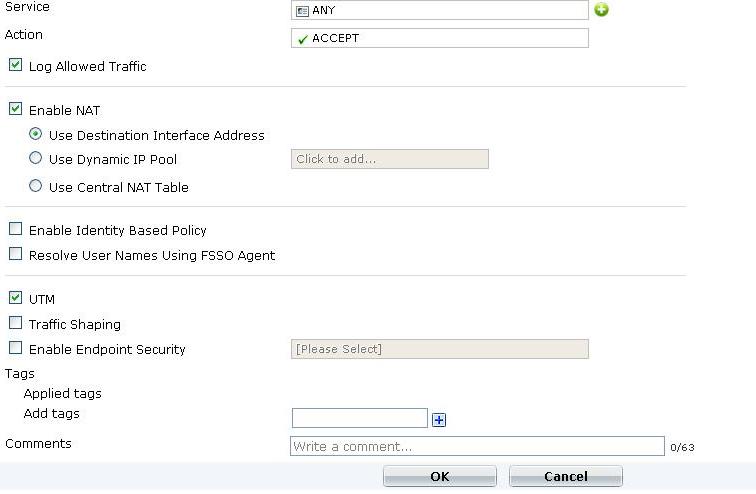Open the Service ANY selection field
Screen dimensions: 756x494
tap(440, 11)
